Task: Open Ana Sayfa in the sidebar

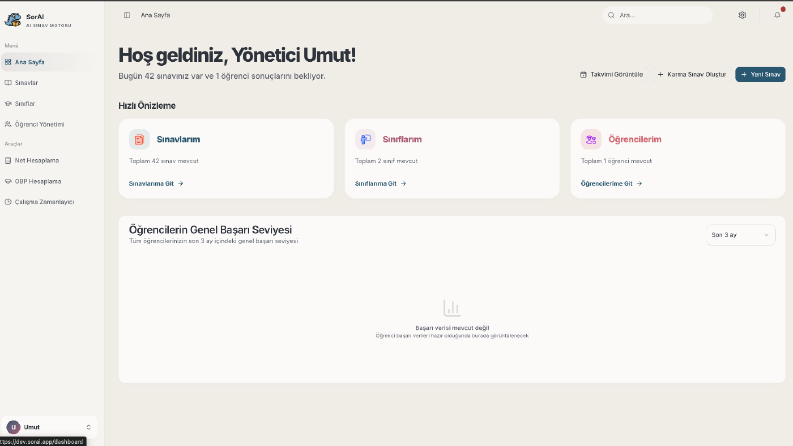Action: coord(48,62)
